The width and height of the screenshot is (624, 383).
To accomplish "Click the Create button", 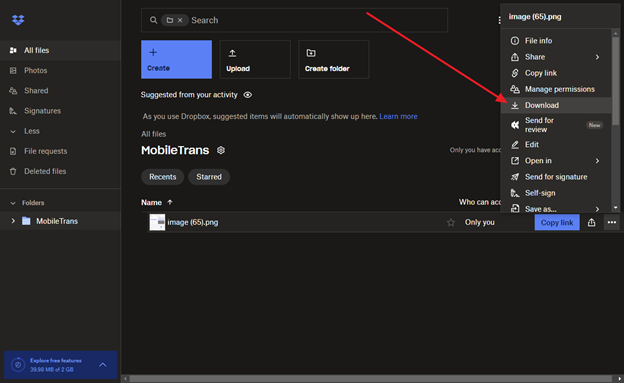I will tap(176, 59).
